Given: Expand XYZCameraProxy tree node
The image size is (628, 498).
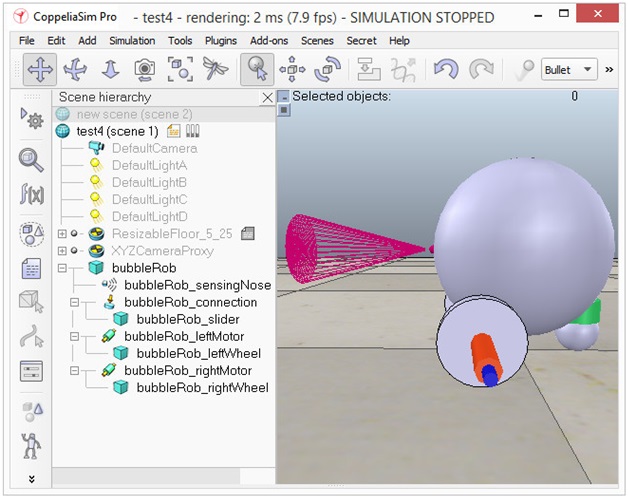Looking at the screenshot, I should 62,251.
